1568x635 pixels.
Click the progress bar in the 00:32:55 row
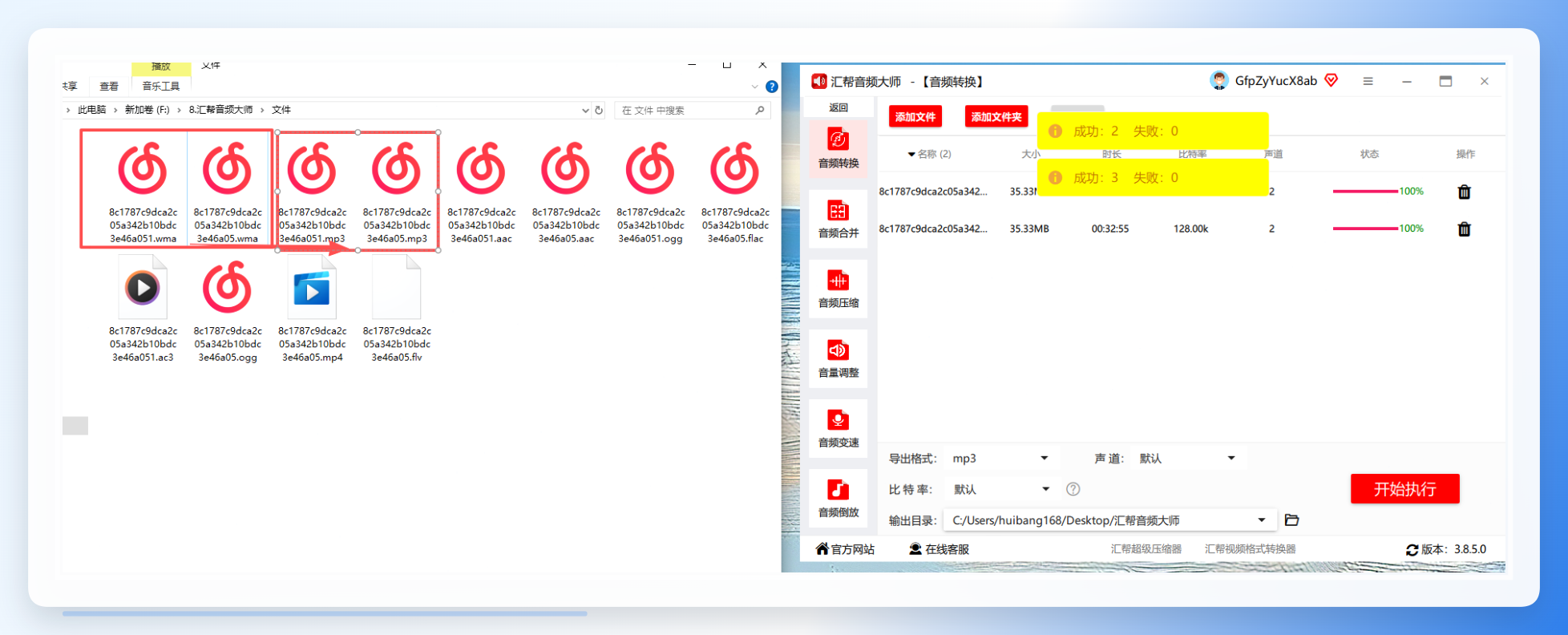1365,229
